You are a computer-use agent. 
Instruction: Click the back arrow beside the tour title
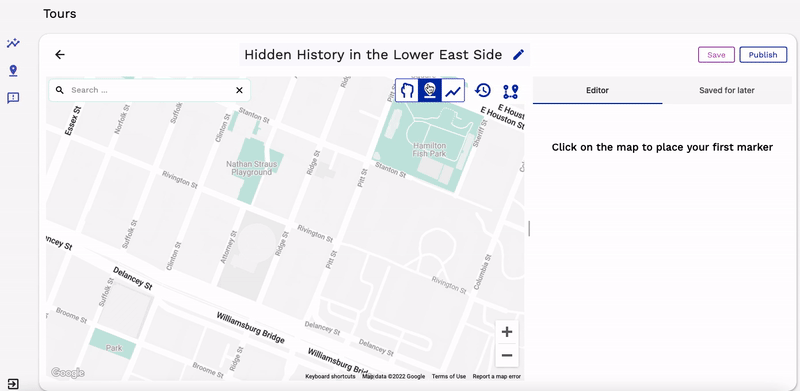(60, 55)
